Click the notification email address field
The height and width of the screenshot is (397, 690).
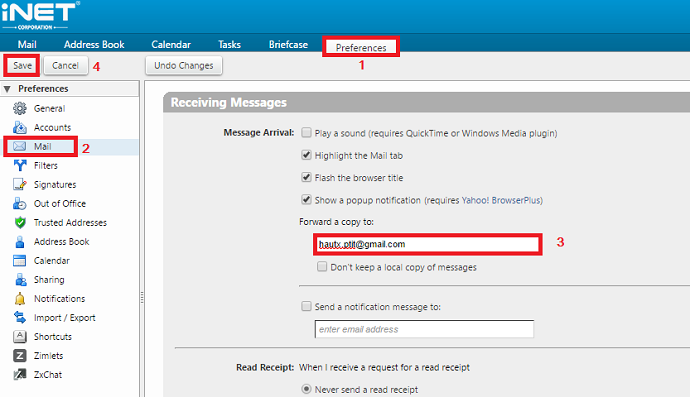[x=424, y=329]
